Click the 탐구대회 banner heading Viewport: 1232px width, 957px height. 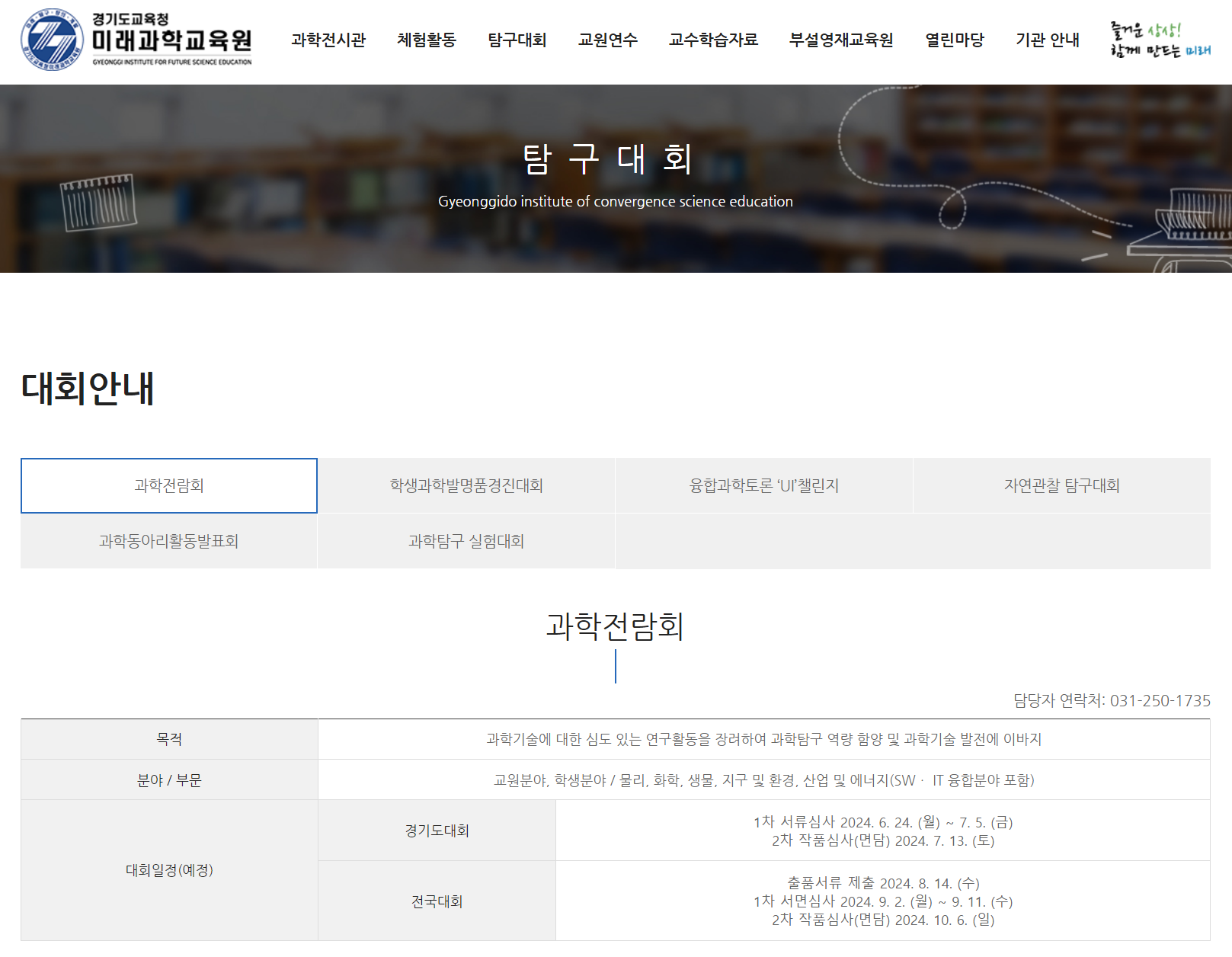click(x=608, y=158)
